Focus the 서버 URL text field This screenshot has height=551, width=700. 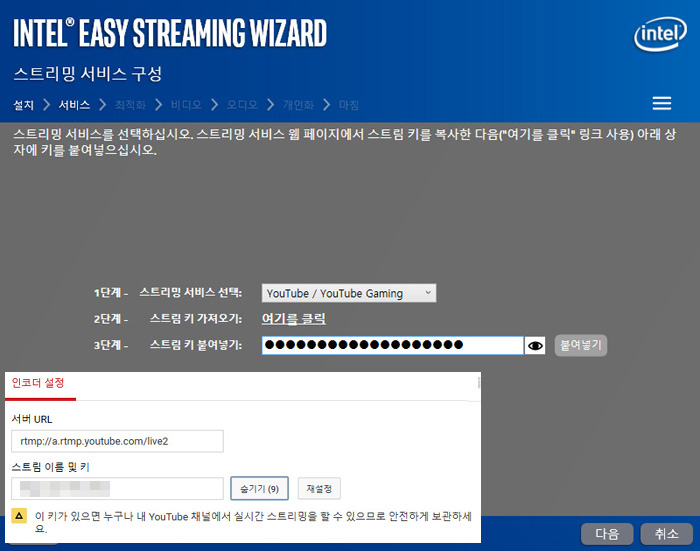117,441
